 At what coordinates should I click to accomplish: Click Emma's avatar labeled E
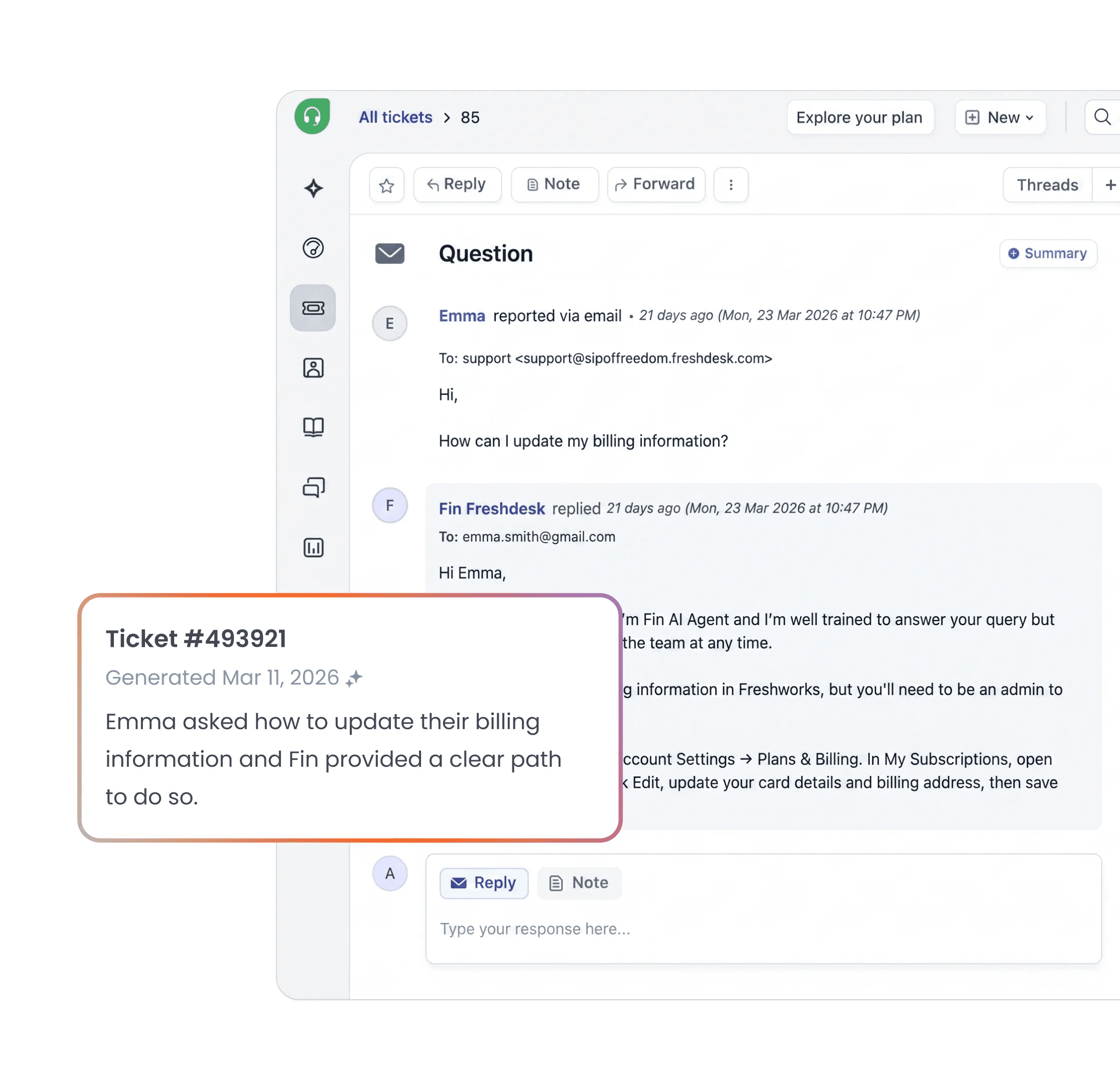(x=390, y=324)
